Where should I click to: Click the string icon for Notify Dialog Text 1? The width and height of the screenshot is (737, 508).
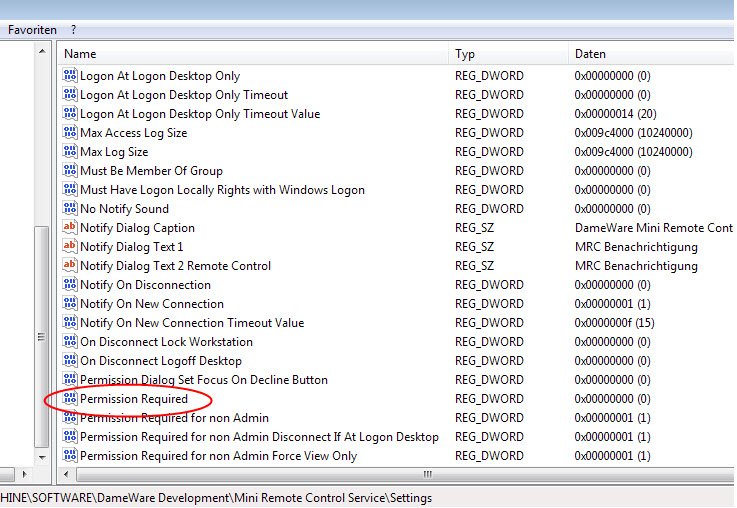coord(70,247)
